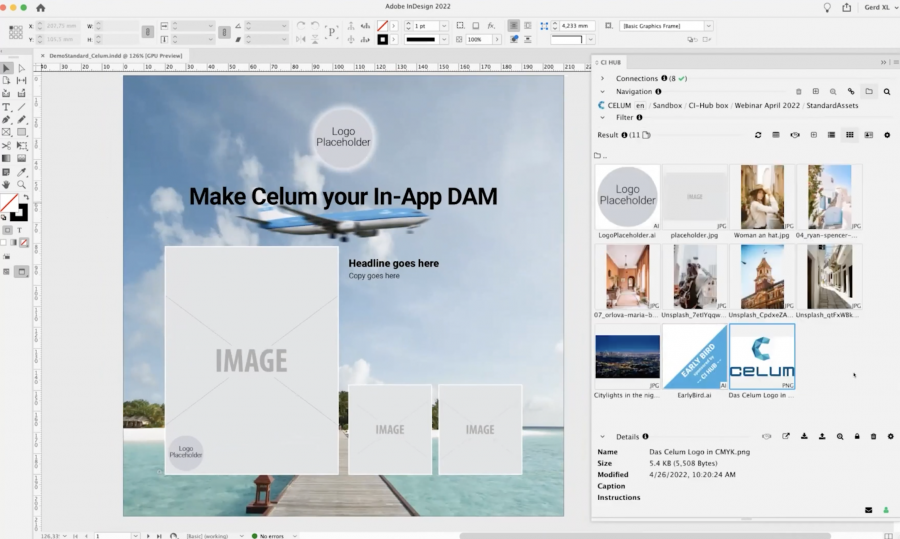Viewport: 900px width, 539px height.
Task: Select the Rectangle Frame tool
Action: (x=6, y=132)
